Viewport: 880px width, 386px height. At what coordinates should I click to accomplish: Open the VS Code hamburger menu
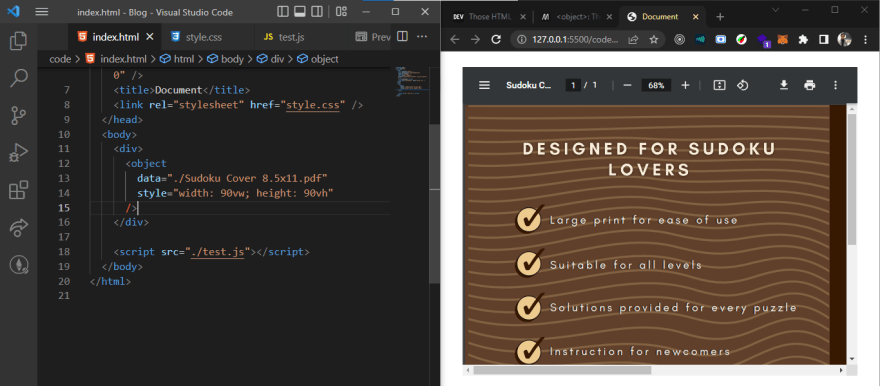click(42, 12)
